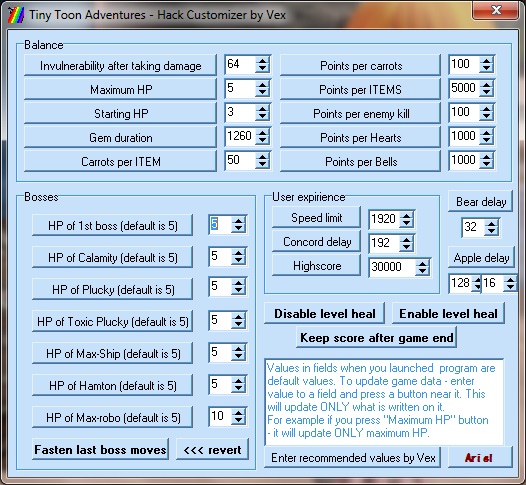Viewport: 526px width, 485px height.
Task: Increase Points per Hearts spinner
Action: click(x=486, y=133)
